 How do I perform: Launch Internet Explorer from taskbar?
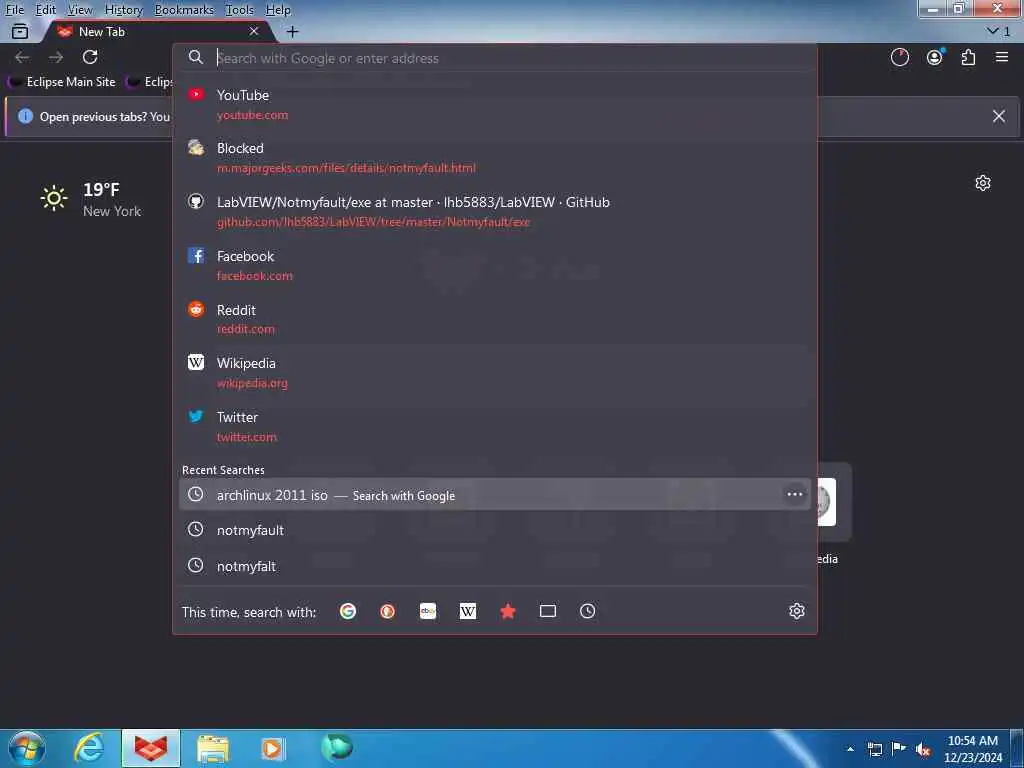[x=89, y=748]
